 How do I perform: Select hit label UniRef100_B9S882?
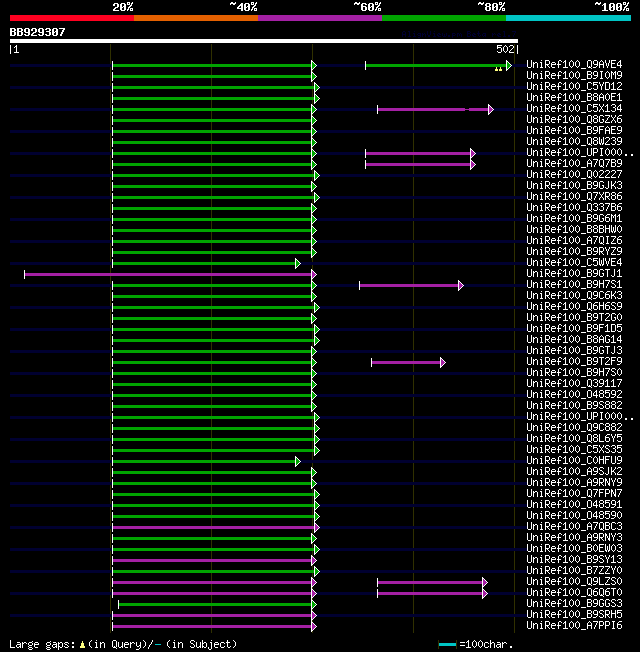[x=574, y=405]
